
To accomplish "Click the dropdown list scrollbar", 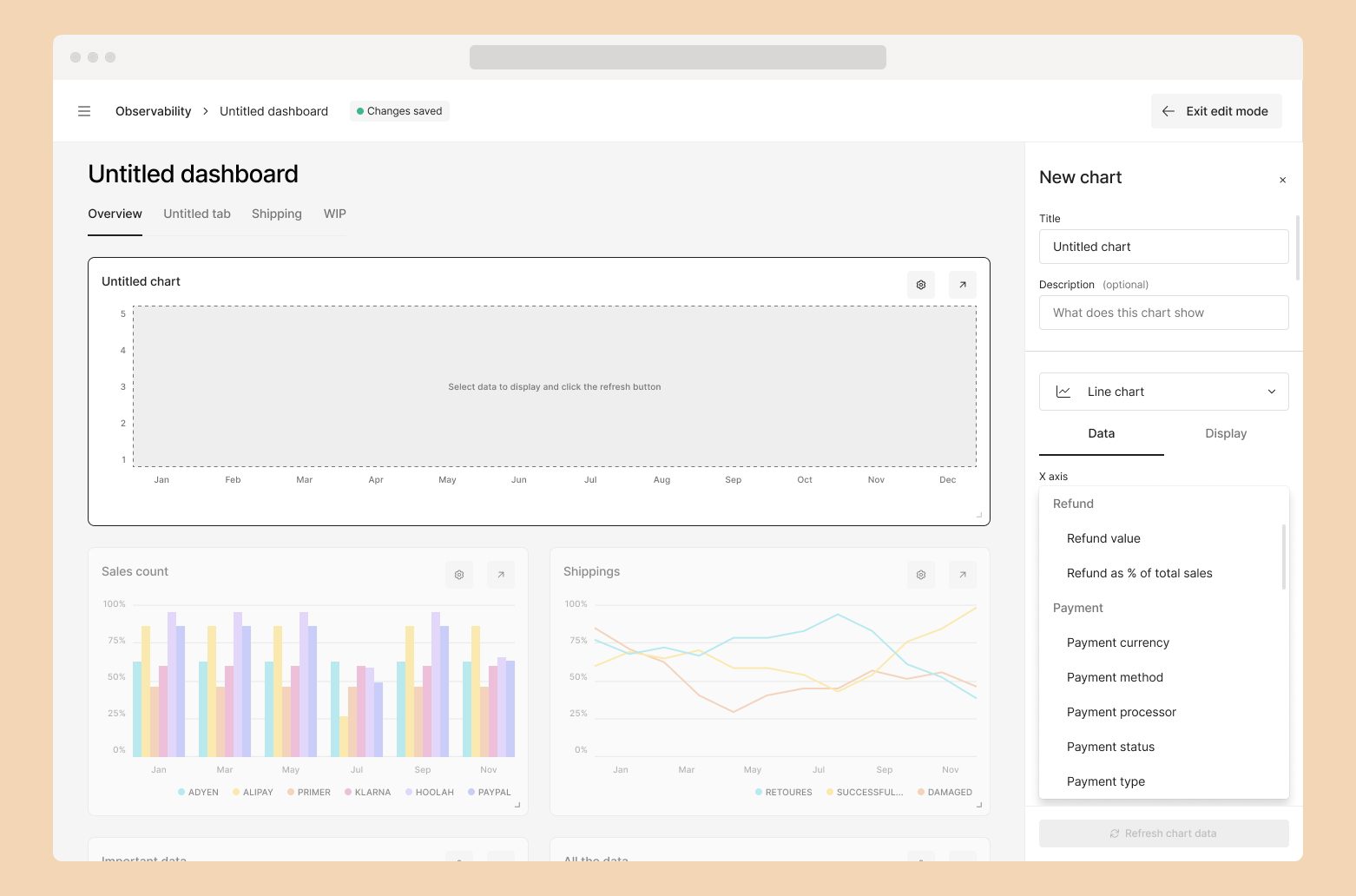I will [1283, 557].
